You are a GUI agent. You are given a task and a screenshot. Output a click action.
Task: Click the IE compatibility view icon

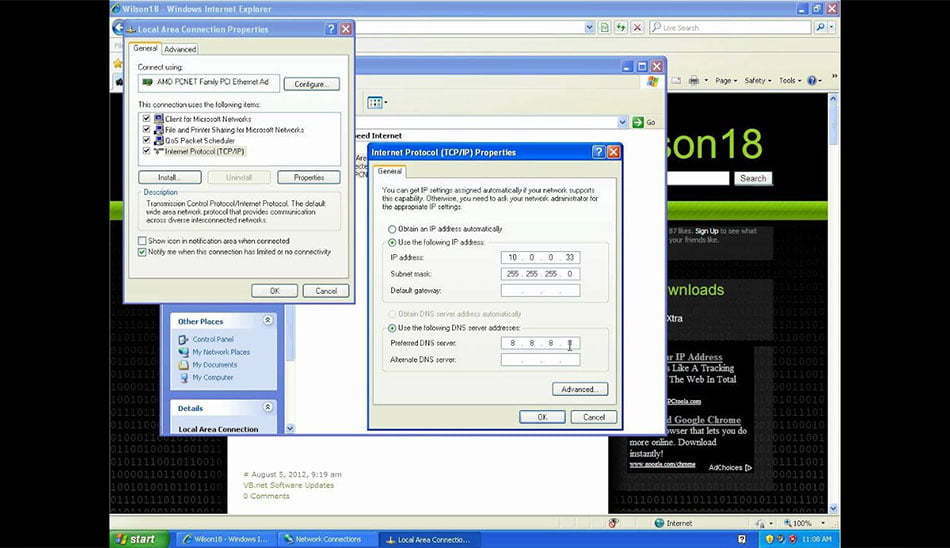[605, 27]
